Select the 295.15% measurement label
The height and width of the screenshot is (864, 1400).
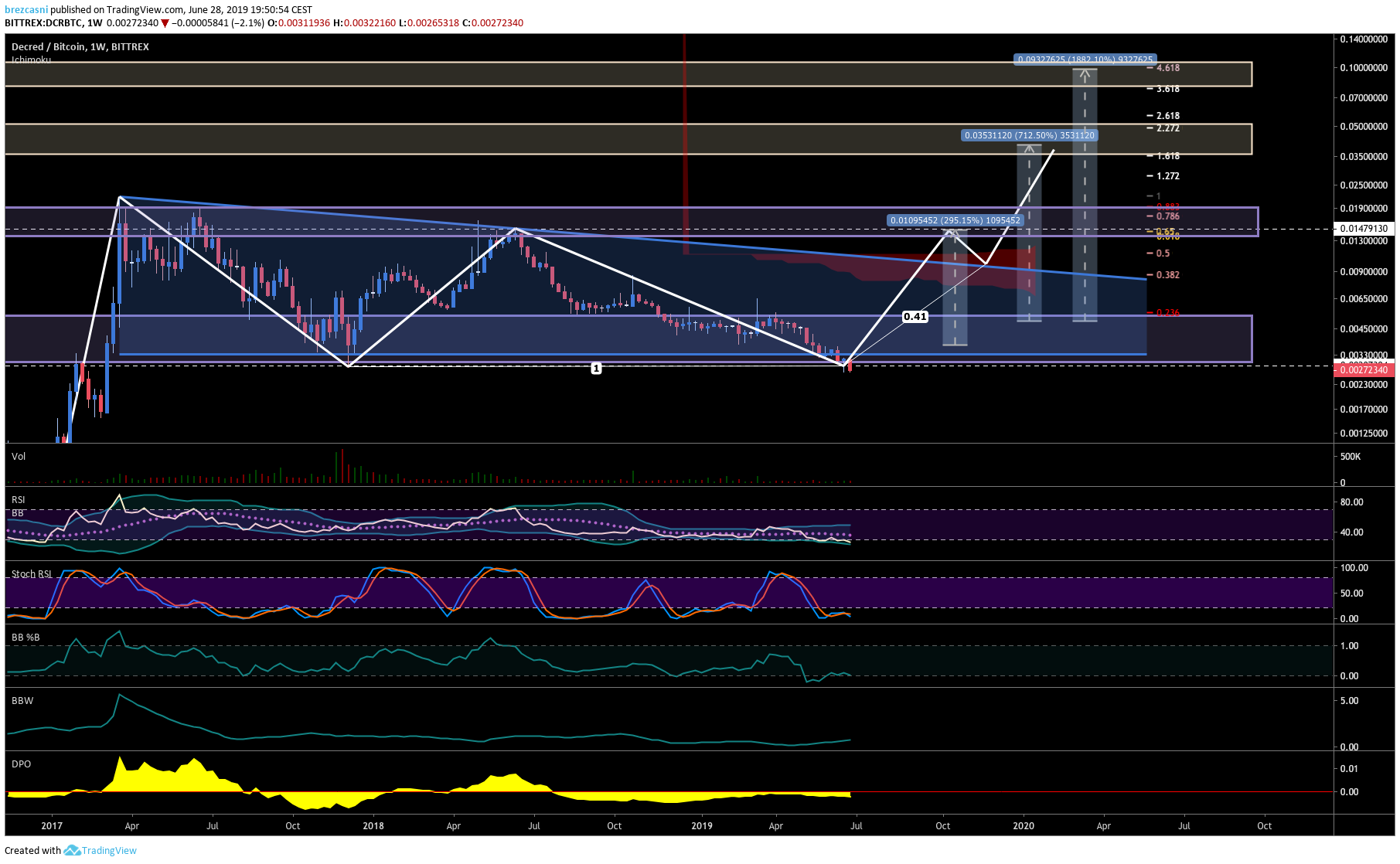click(x=955, y=220)
